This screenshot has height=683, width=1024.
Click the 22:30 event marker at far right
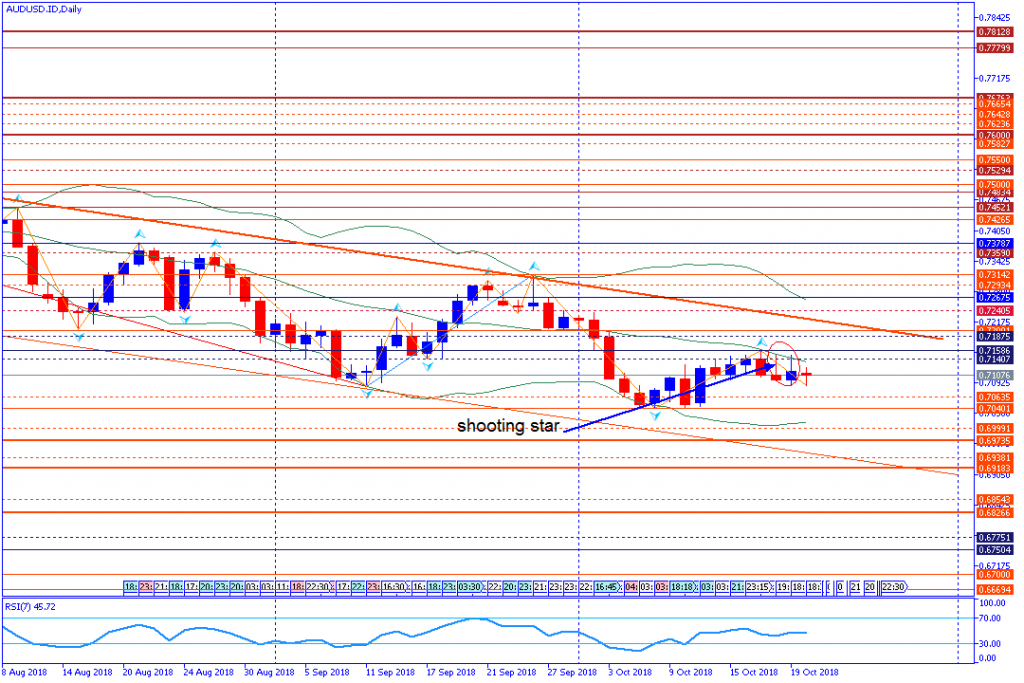[x=894, y=586]
